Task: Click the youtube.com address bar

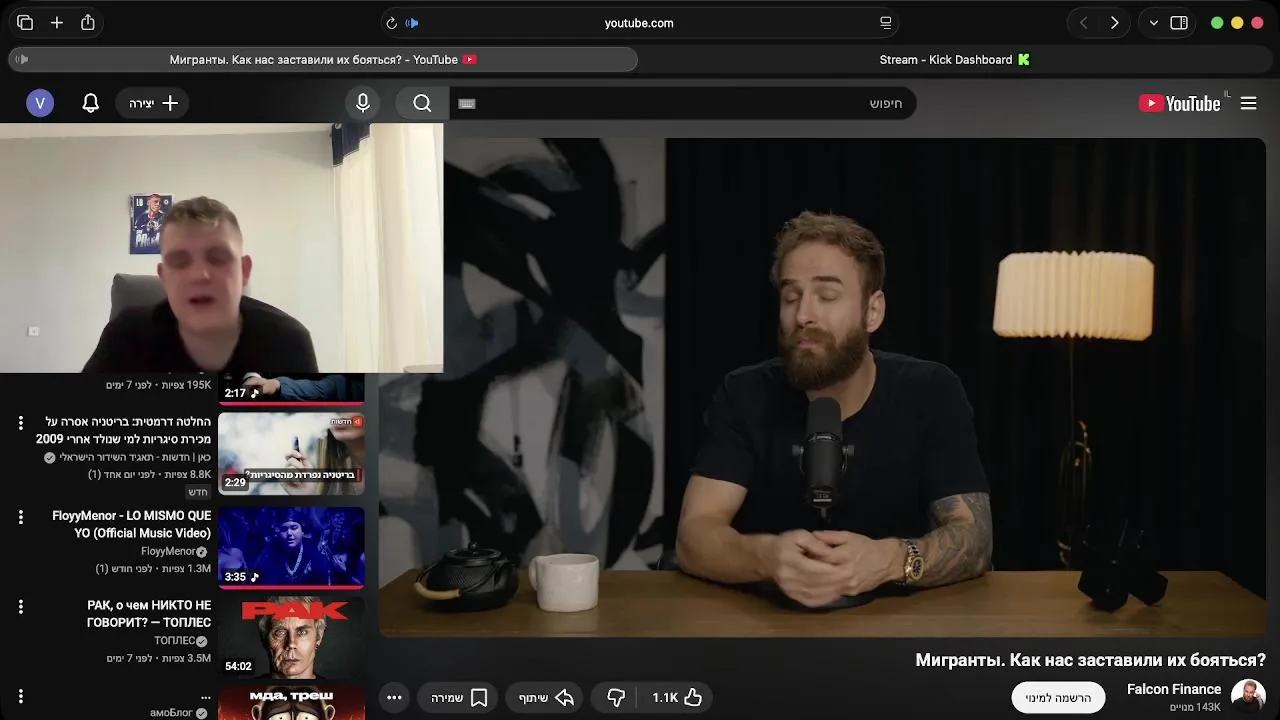Action: 639,23
